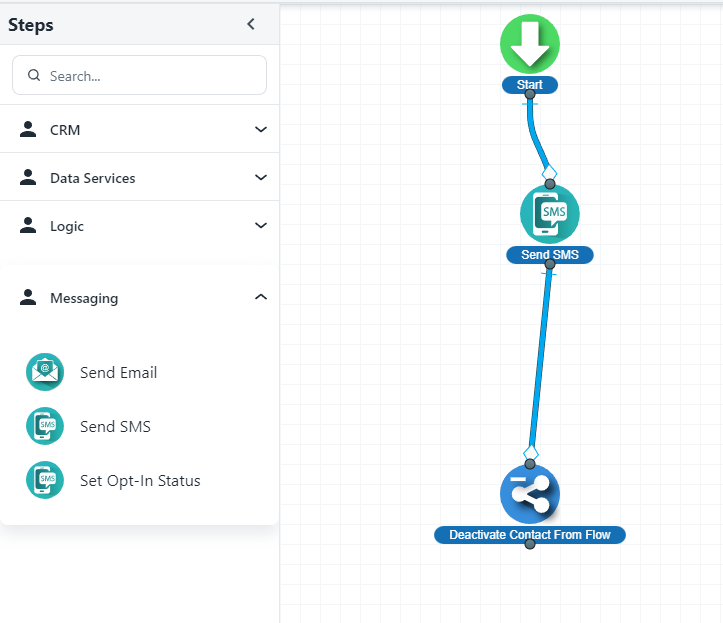
Task: Click the person icon beside Logic
Action: (28, 226)
